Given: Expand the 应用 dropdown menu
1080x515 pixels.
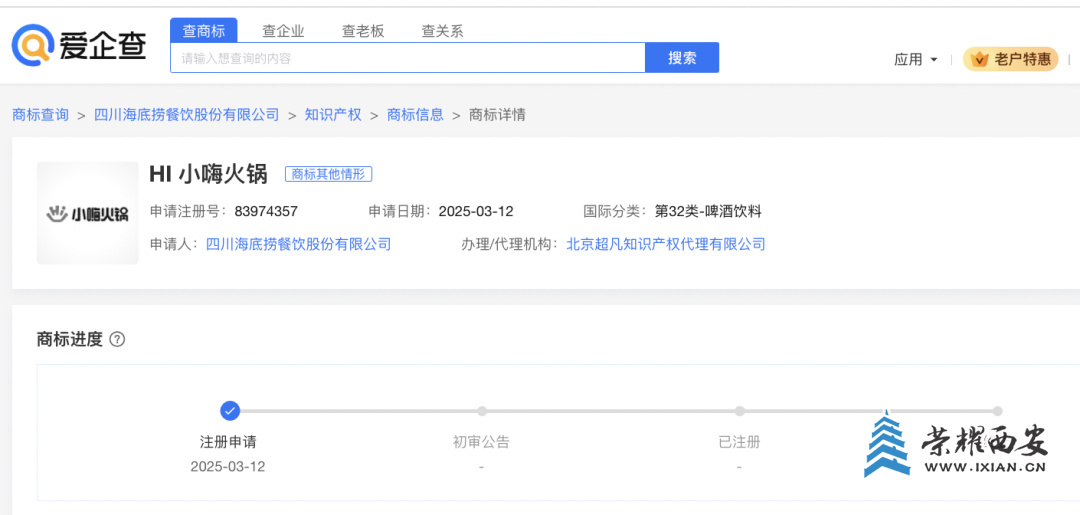Looking at the screenshot, I should coord(915,60).
